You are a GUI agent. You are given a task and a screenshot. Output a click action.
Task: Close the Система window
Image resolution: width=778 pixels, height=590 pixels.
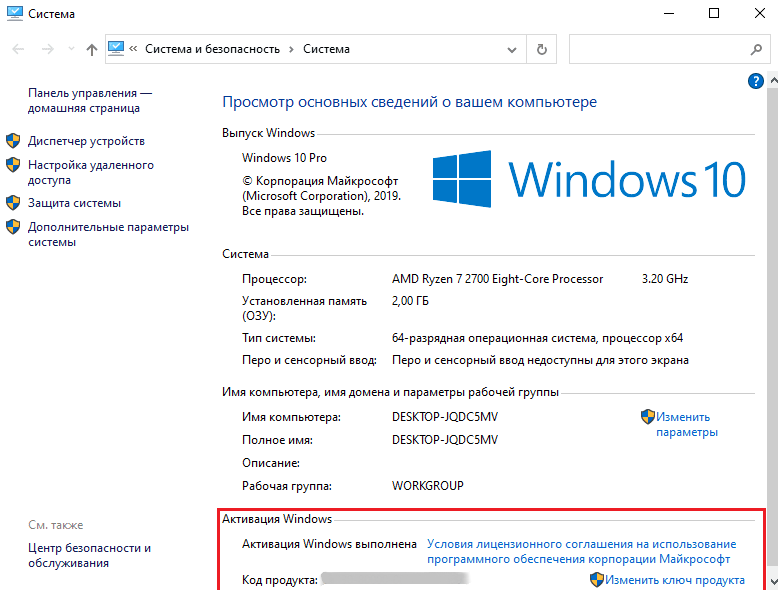coord(760,13)
